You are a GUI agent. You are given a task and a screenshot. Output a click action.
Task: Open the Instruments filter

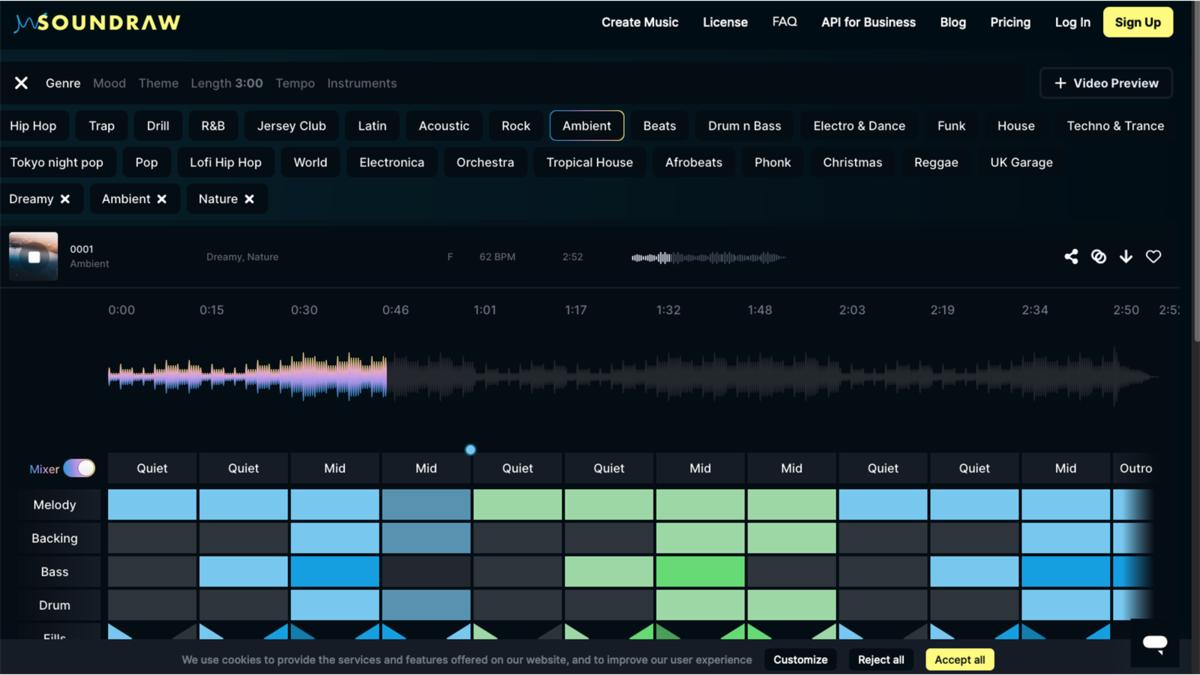coord(362,83)
